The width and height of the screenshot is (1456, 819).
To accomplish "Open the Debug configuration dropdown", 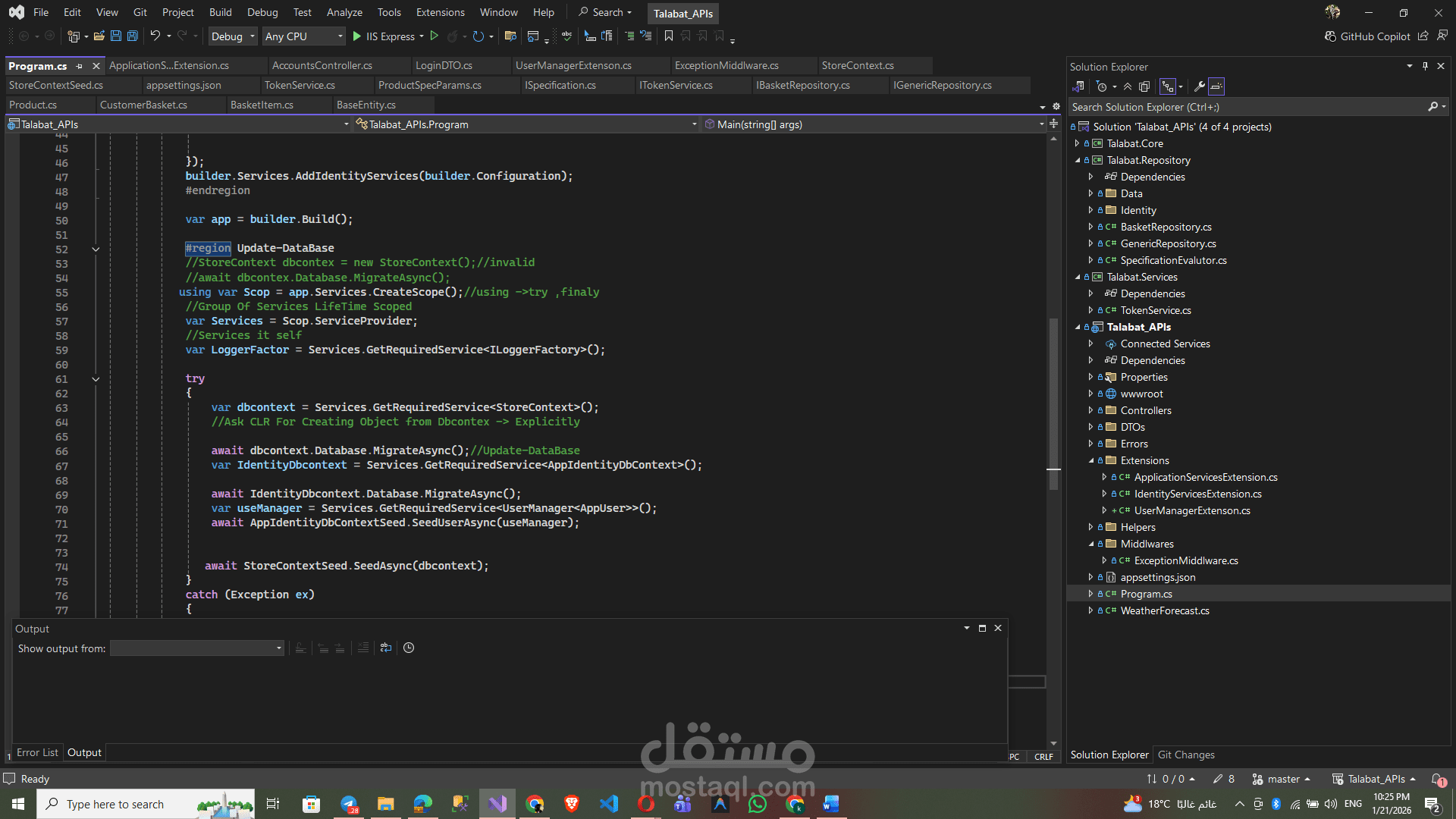I will pyautogui.click(x=232, y=36).
